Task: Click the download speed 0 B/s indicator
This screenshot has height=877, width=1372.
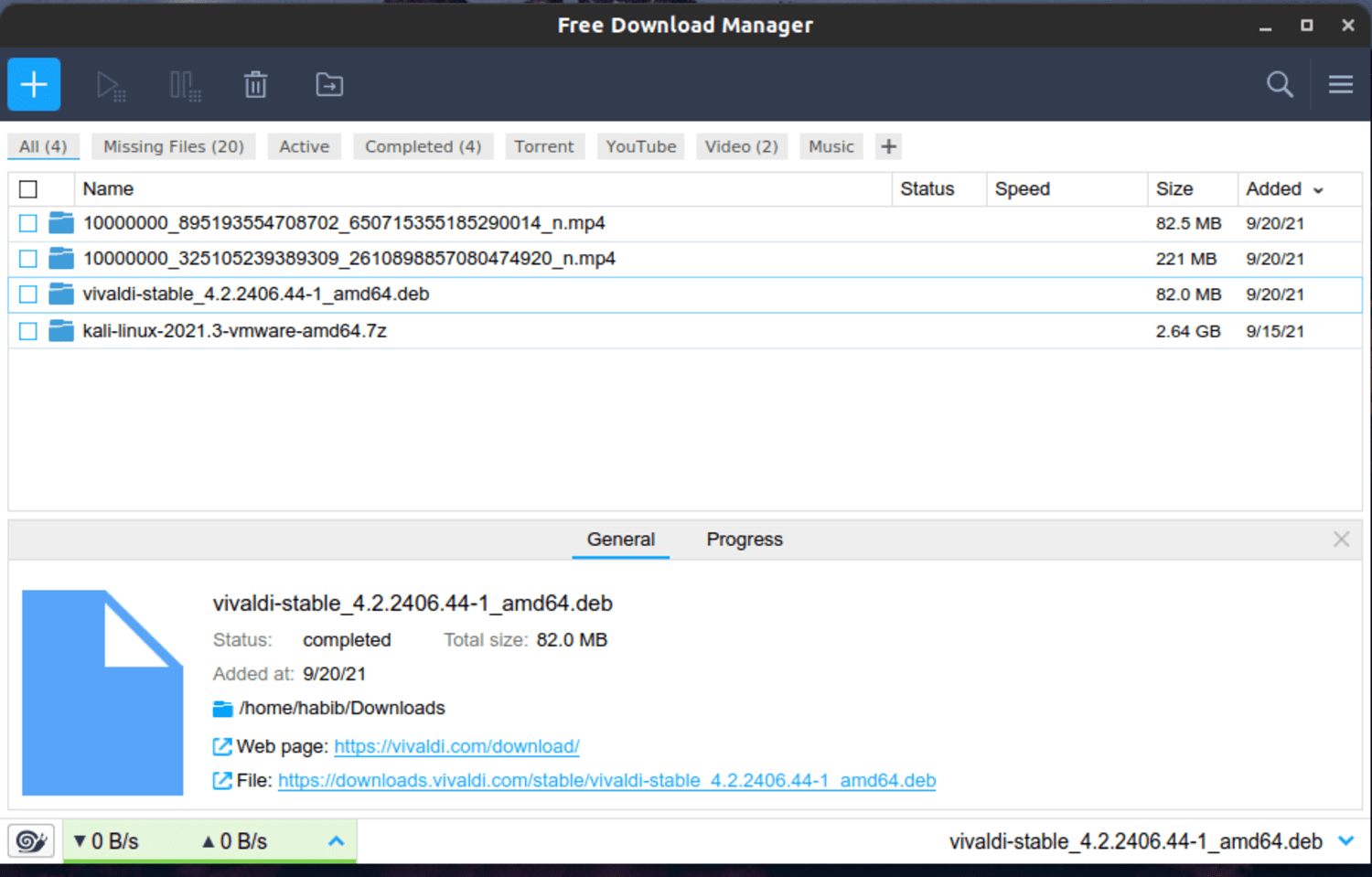Action: [106, 841]
